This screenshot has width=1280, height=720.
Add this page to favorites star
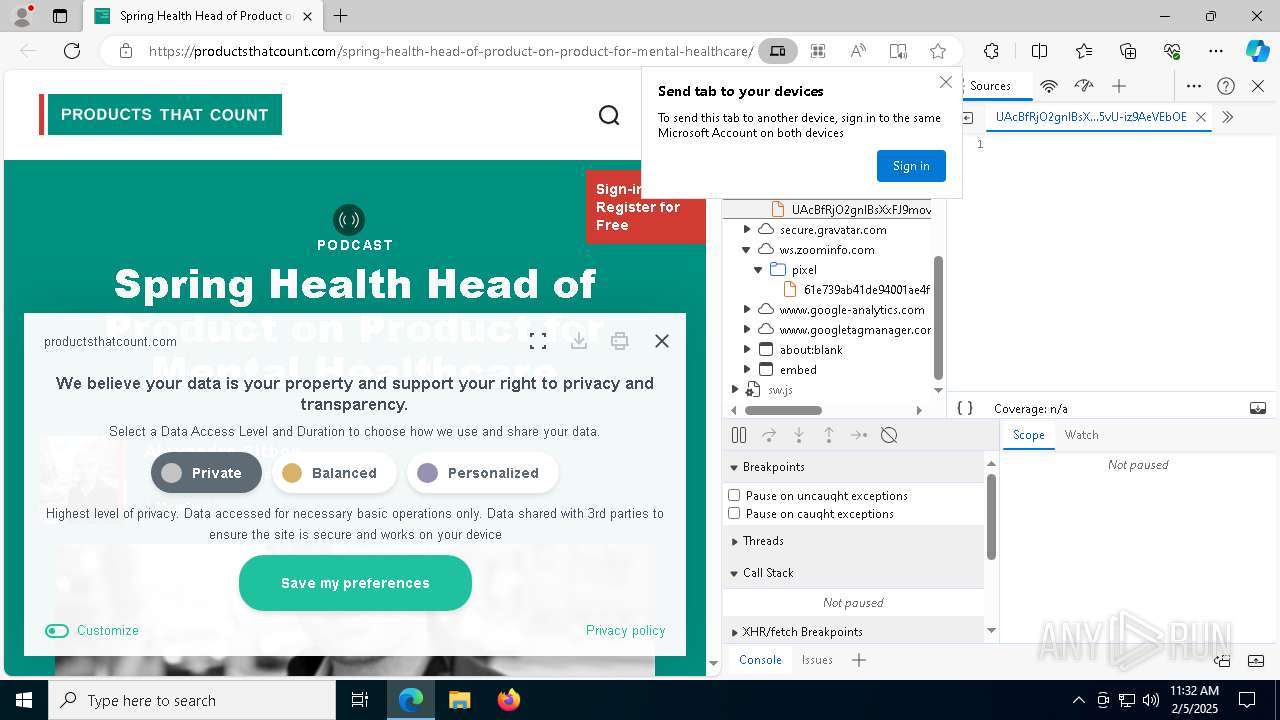[x=938, y=51]
